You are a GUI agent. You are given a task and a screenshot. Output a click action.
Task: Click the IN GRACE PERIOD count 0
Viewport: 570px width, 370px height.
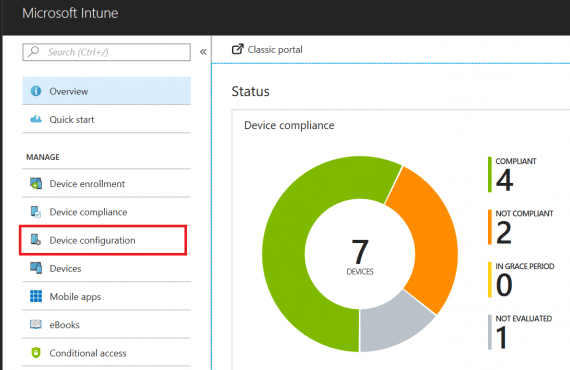tap(504, 285)
